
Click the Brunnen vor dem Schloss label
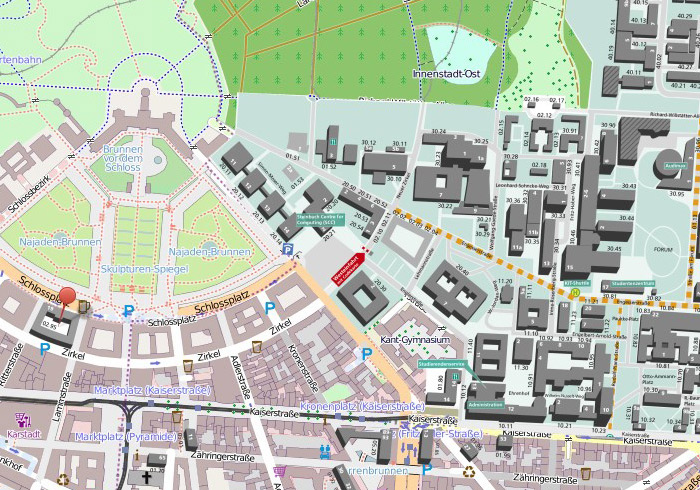pyautogui.click(x=123, y=158)
